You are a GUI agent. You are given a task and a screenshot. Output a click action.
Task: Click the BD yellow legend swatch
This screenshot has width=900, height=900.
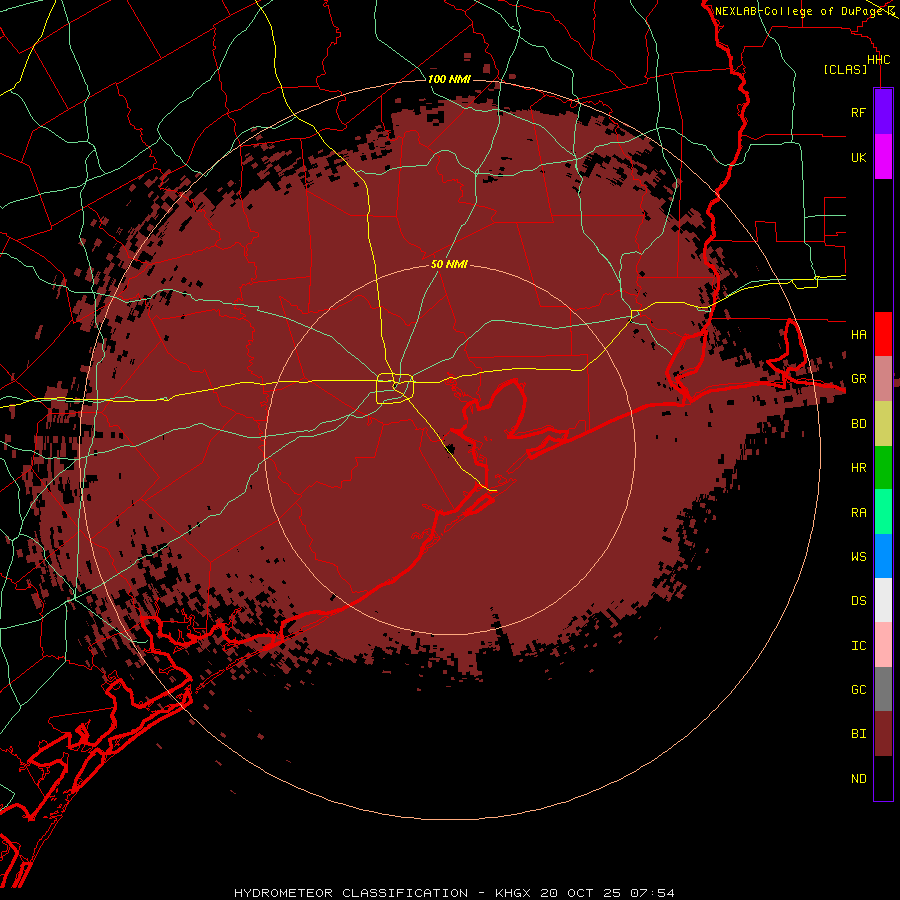point(883,424)
